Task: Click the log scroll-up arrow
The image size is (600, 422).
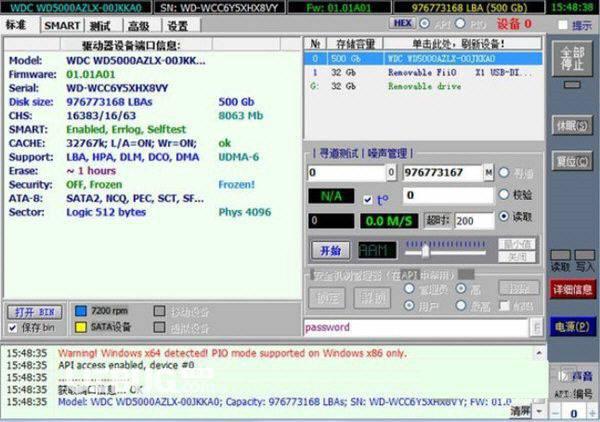Action: click(x=539, y=352)
